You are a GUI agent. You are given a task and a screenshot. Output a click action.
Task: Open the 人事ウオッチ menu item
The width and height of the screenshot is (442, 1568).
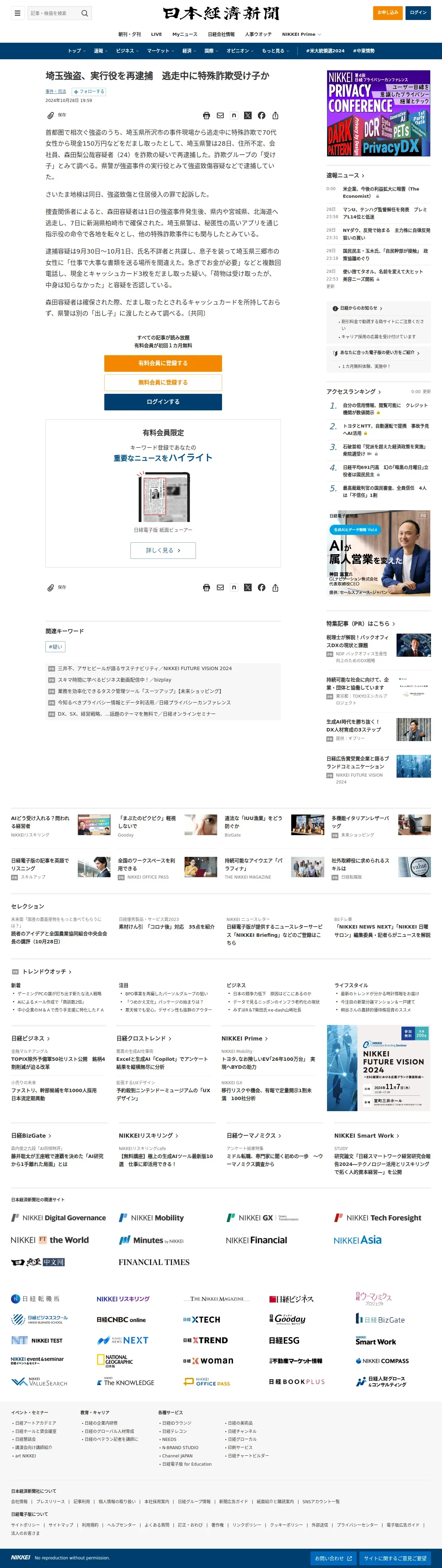[x=259, y=34]
